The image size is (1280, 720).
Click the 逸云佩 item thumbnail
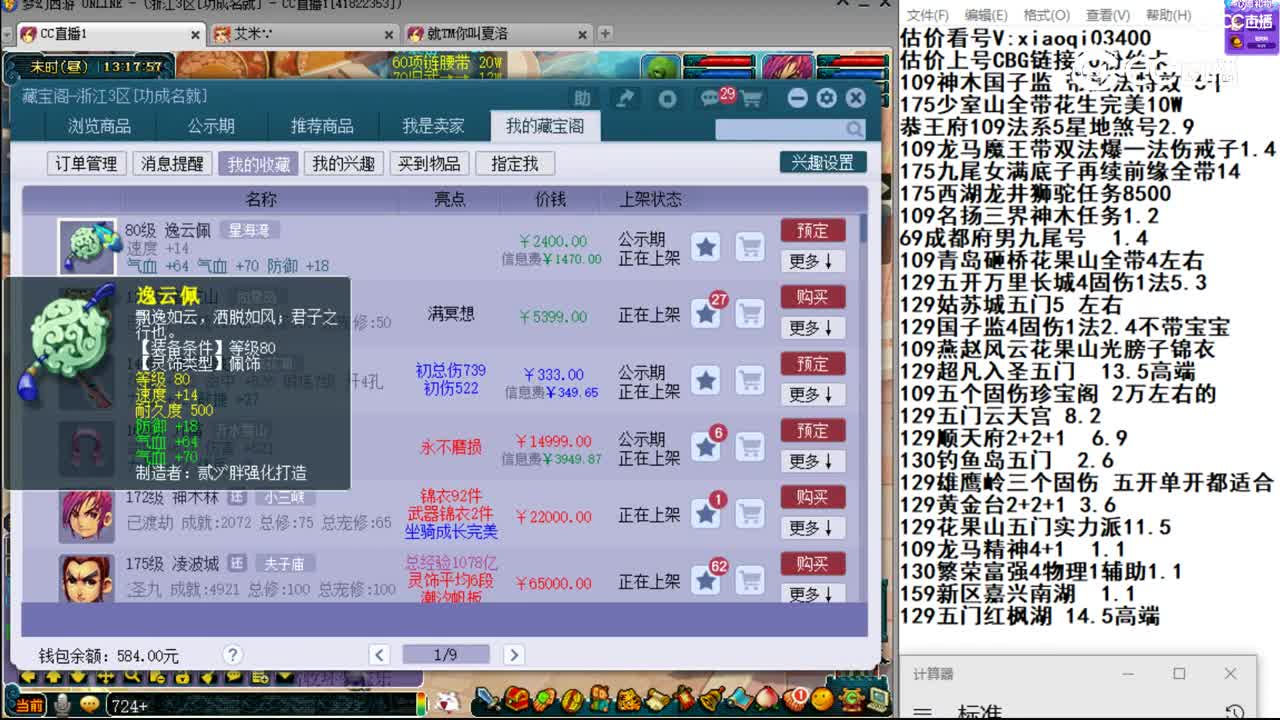pos(87,247)
